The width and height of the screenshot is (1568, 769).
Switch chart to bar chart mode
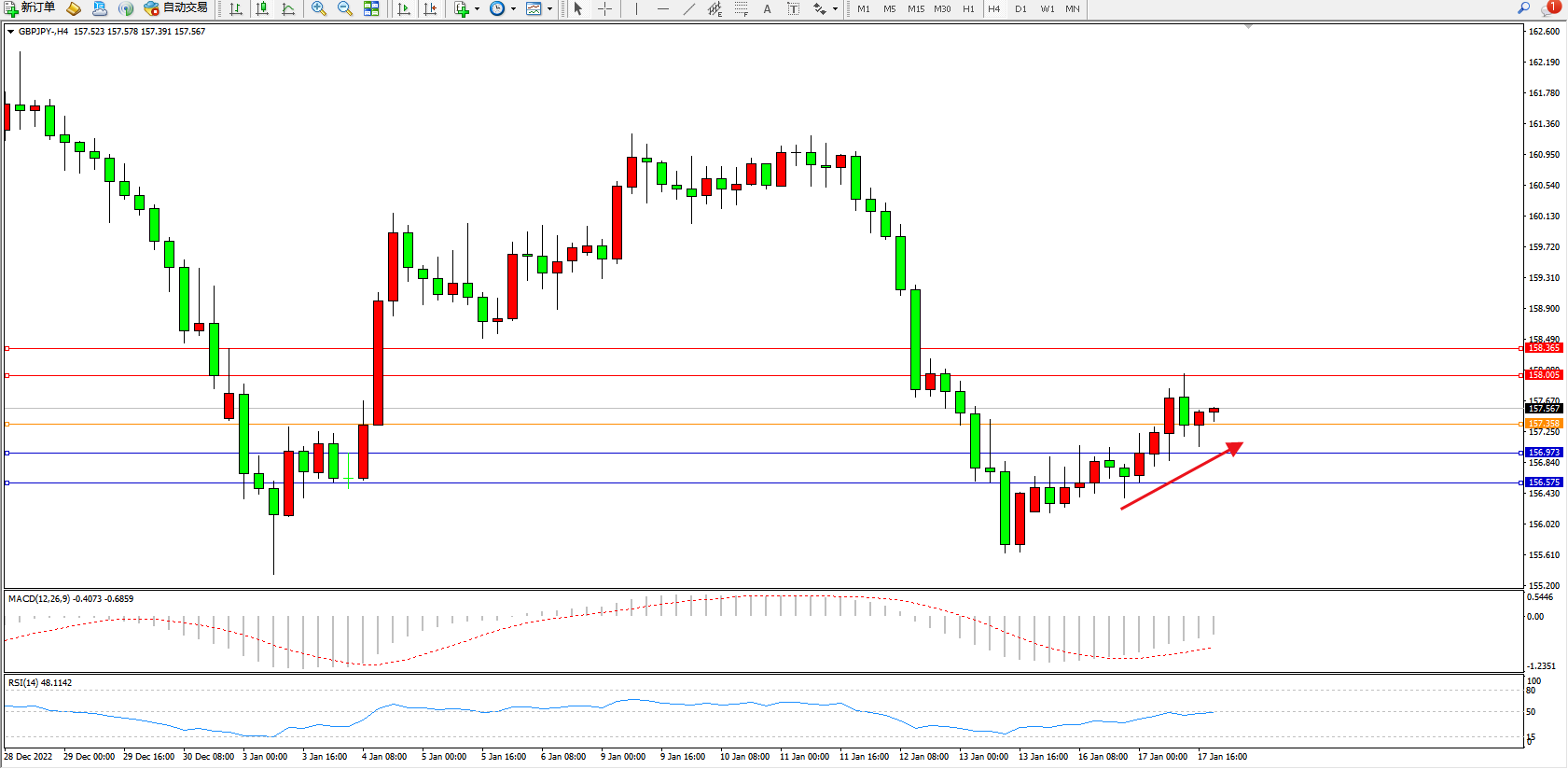click(236, 8)
